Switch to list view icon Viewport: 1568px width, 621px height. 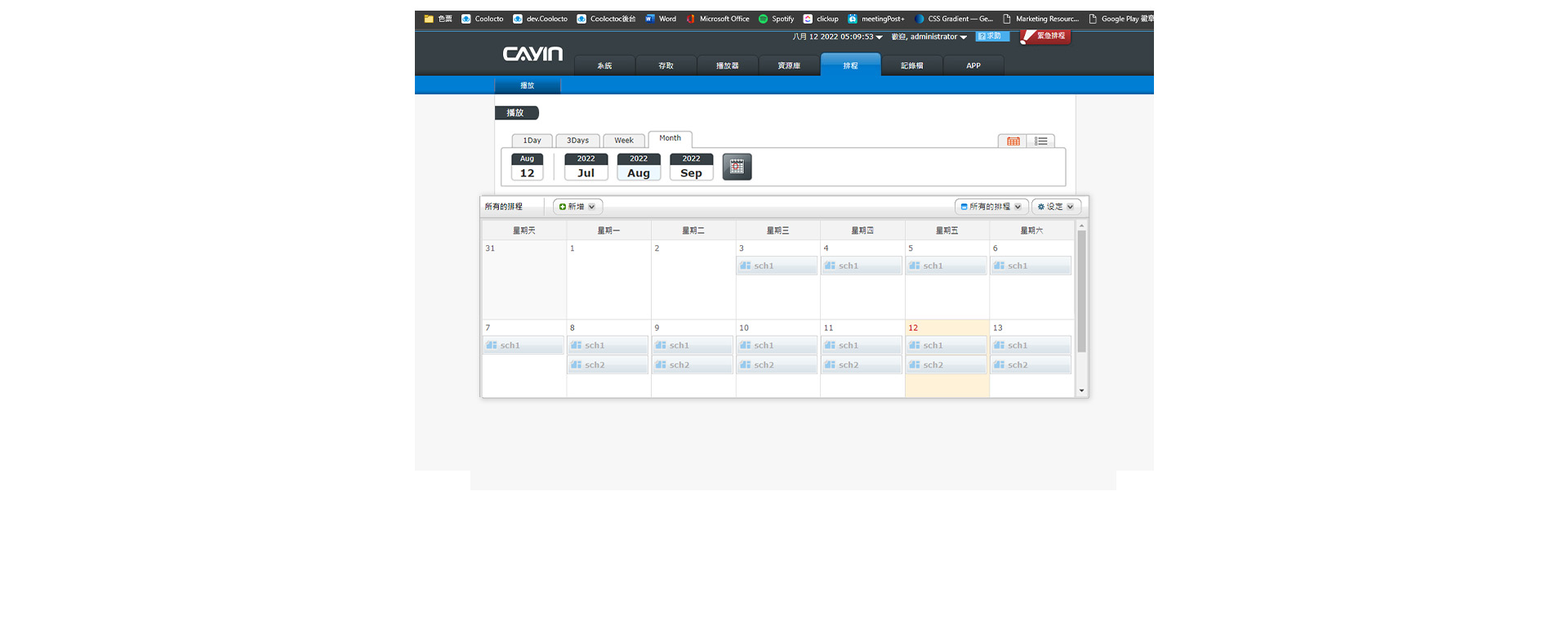tap(1040, 141)
